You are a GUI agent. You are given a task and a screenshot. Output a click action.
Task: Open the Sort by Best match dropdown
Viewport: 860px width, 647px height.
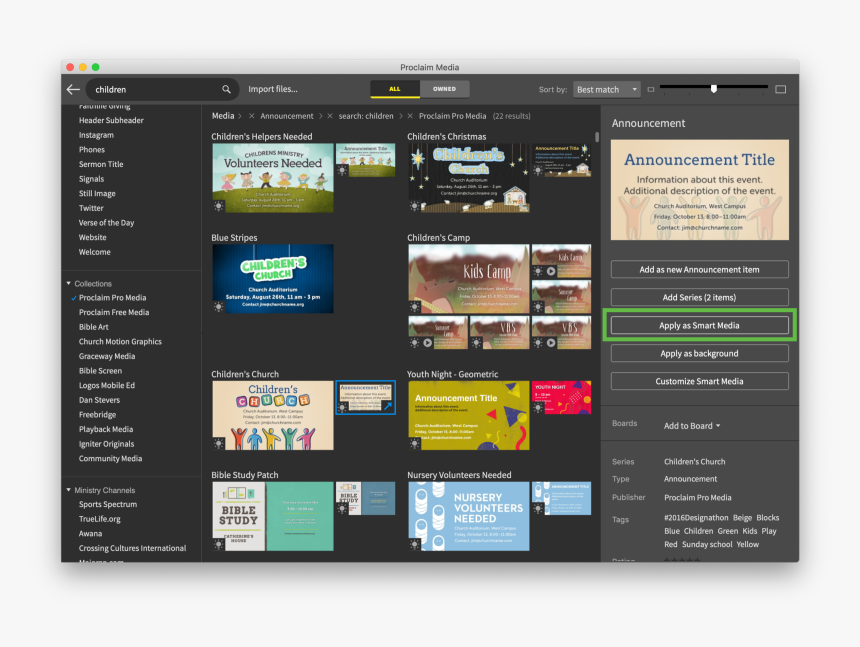[607, 89]
